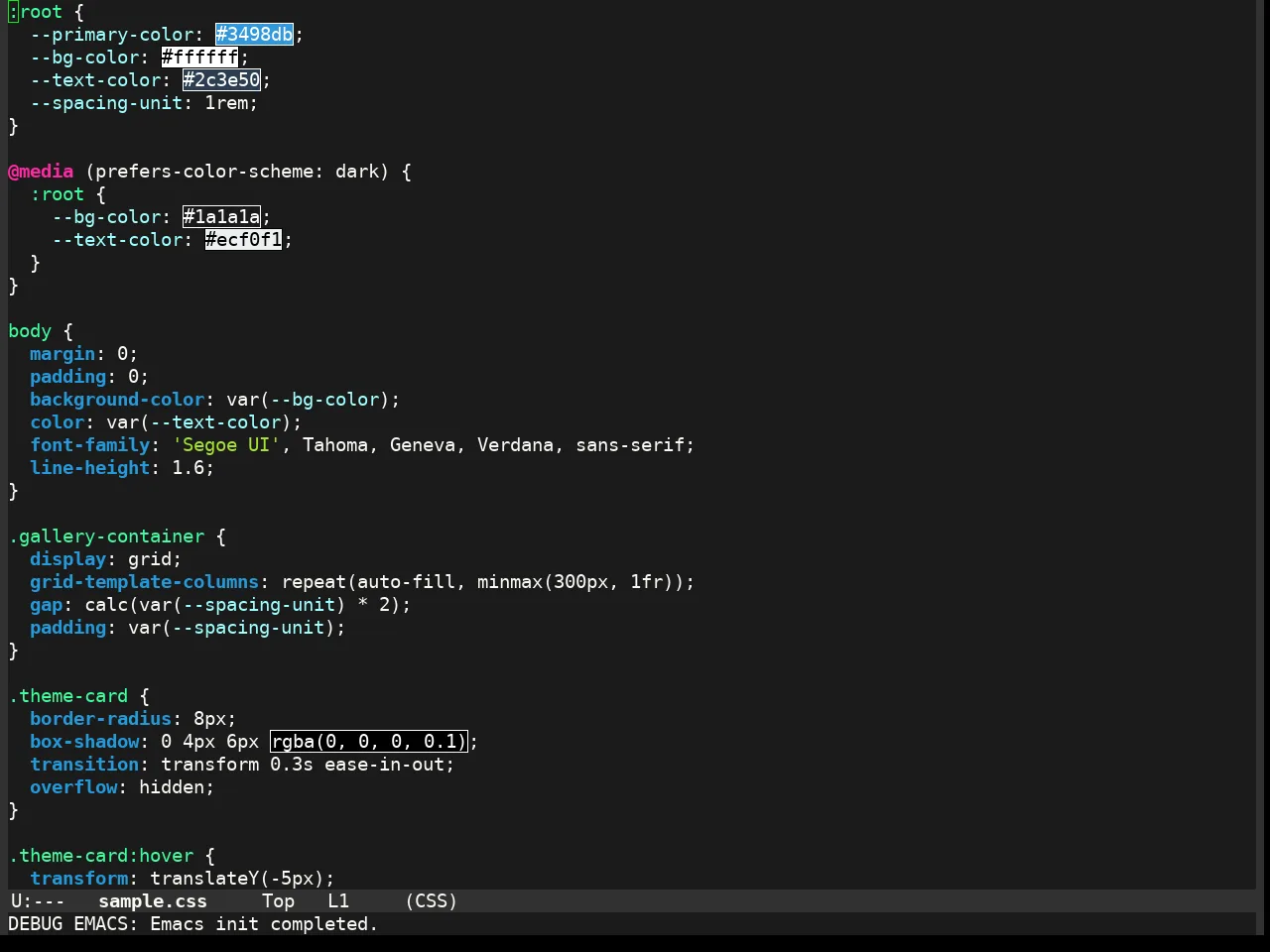Click the 'overflow' property name

[73, 787]
